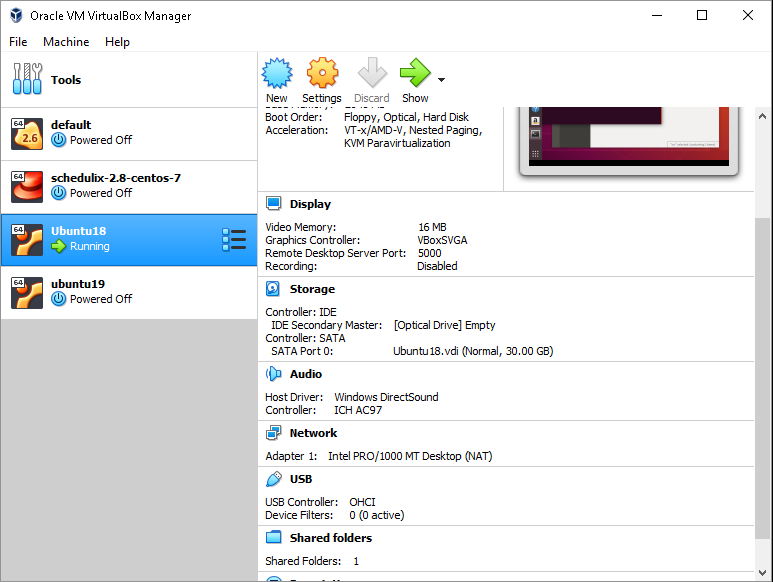Viewport: 773px width, 582px height.
Task: Select the Tools label in sidebar
Action: coord(66,80)
